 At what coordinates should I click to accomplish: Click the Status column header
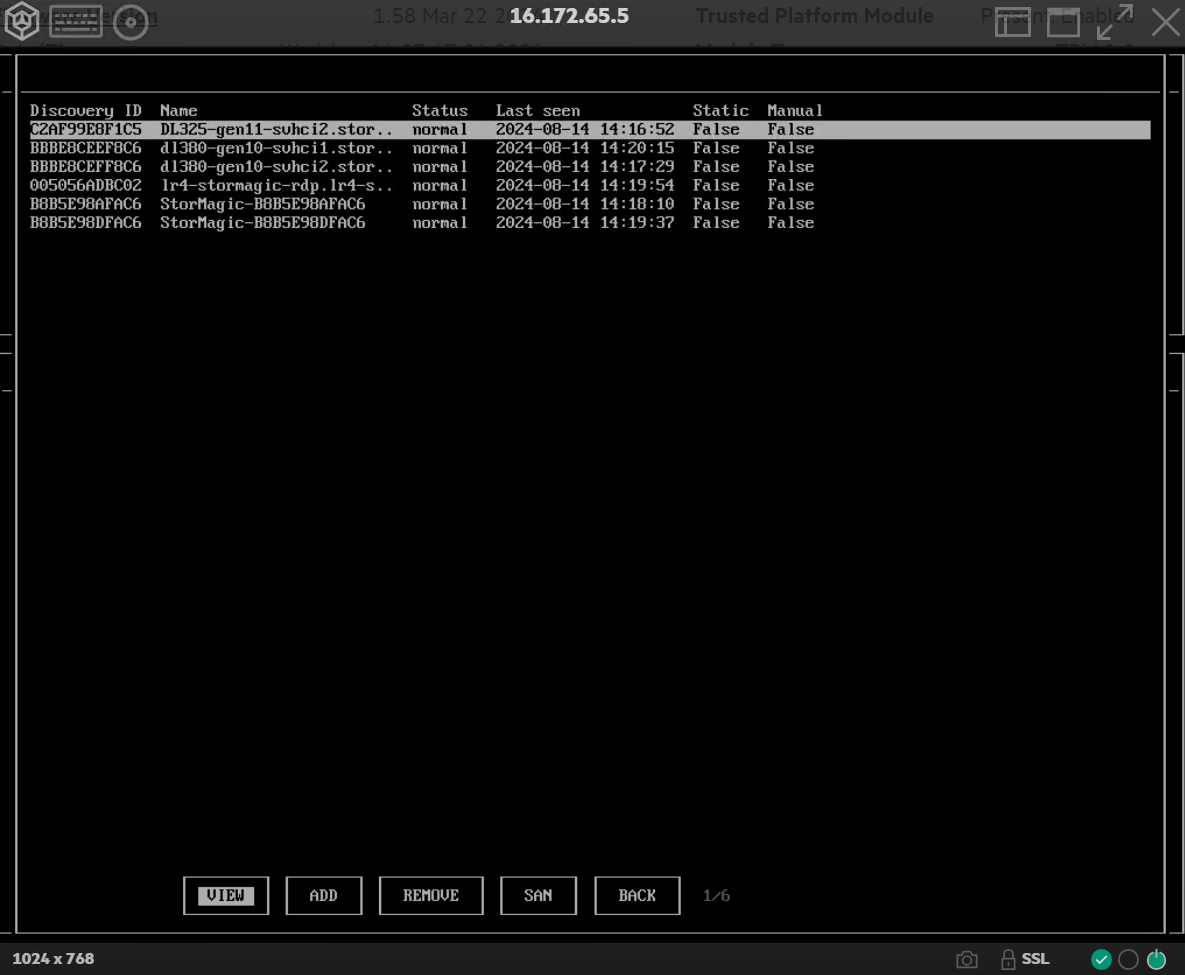click(x=440, y=111)
